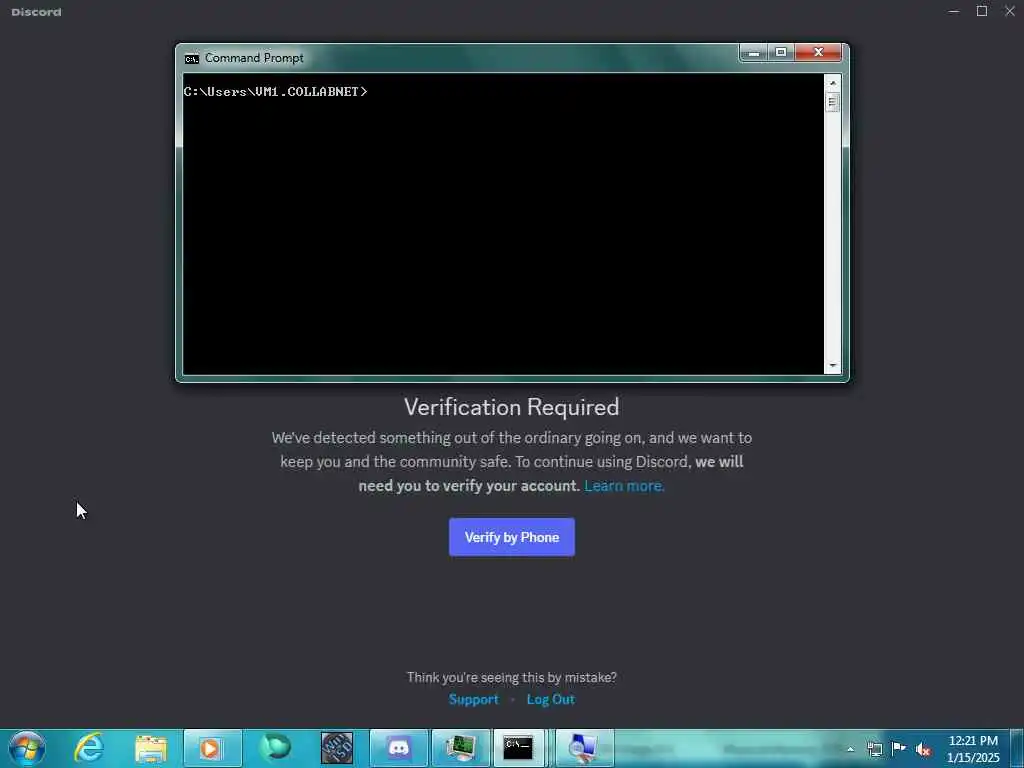Click the Discord title text
Image resolution: width=1024 pixels, height=768 pixels.
pyautogui.click(x=37, y=12)
